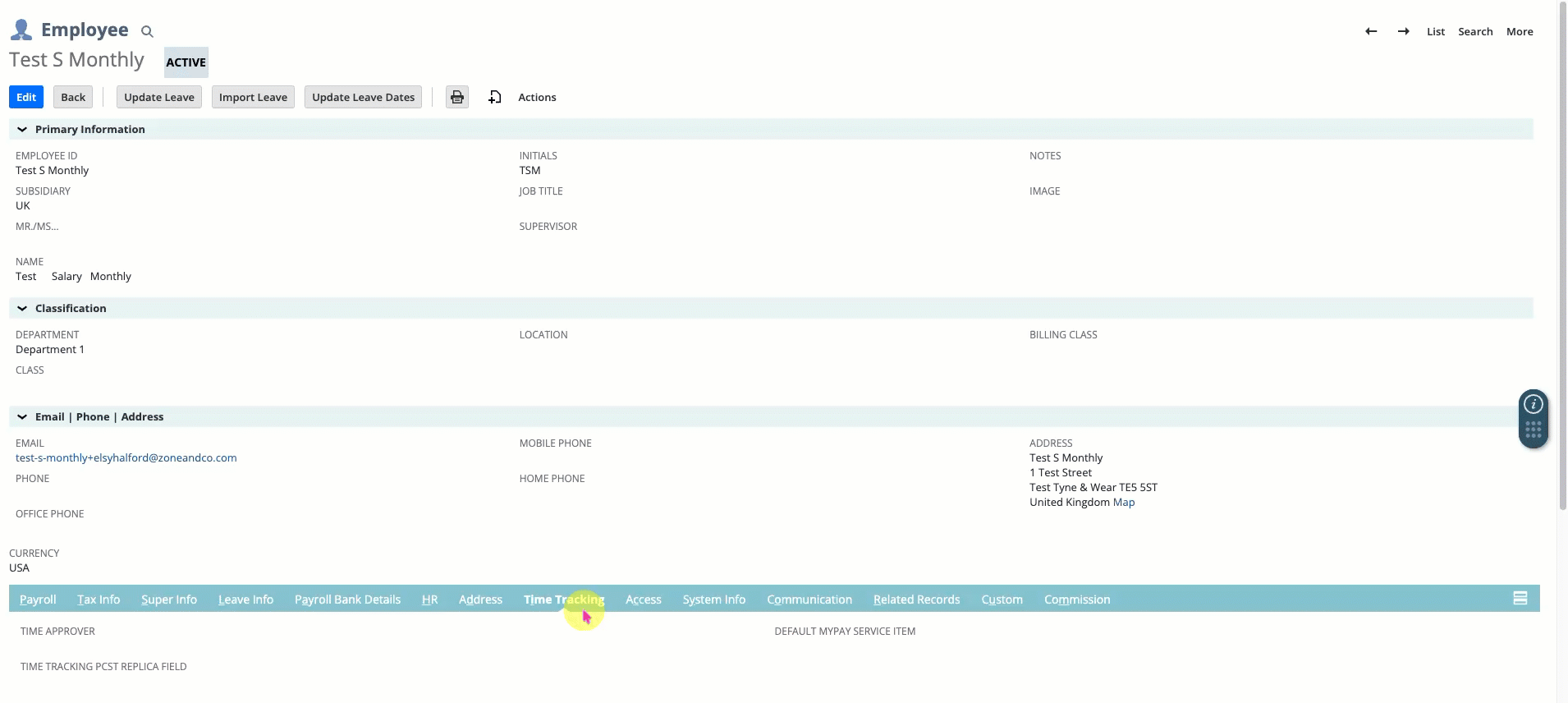This screenshot has width=1568, height=703.
Task: Toggle the subtab layout icon at right
Action: (1520, 599)
